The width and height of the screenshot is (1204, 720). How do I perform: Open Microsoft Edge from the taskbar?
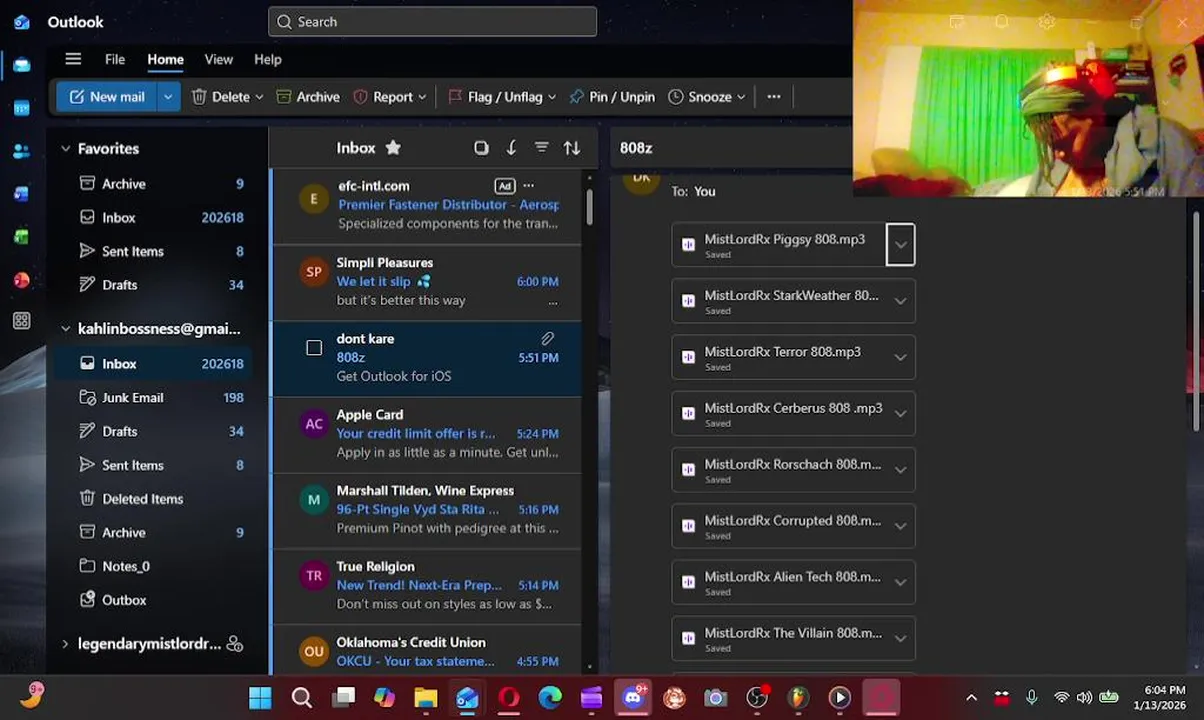550,697
